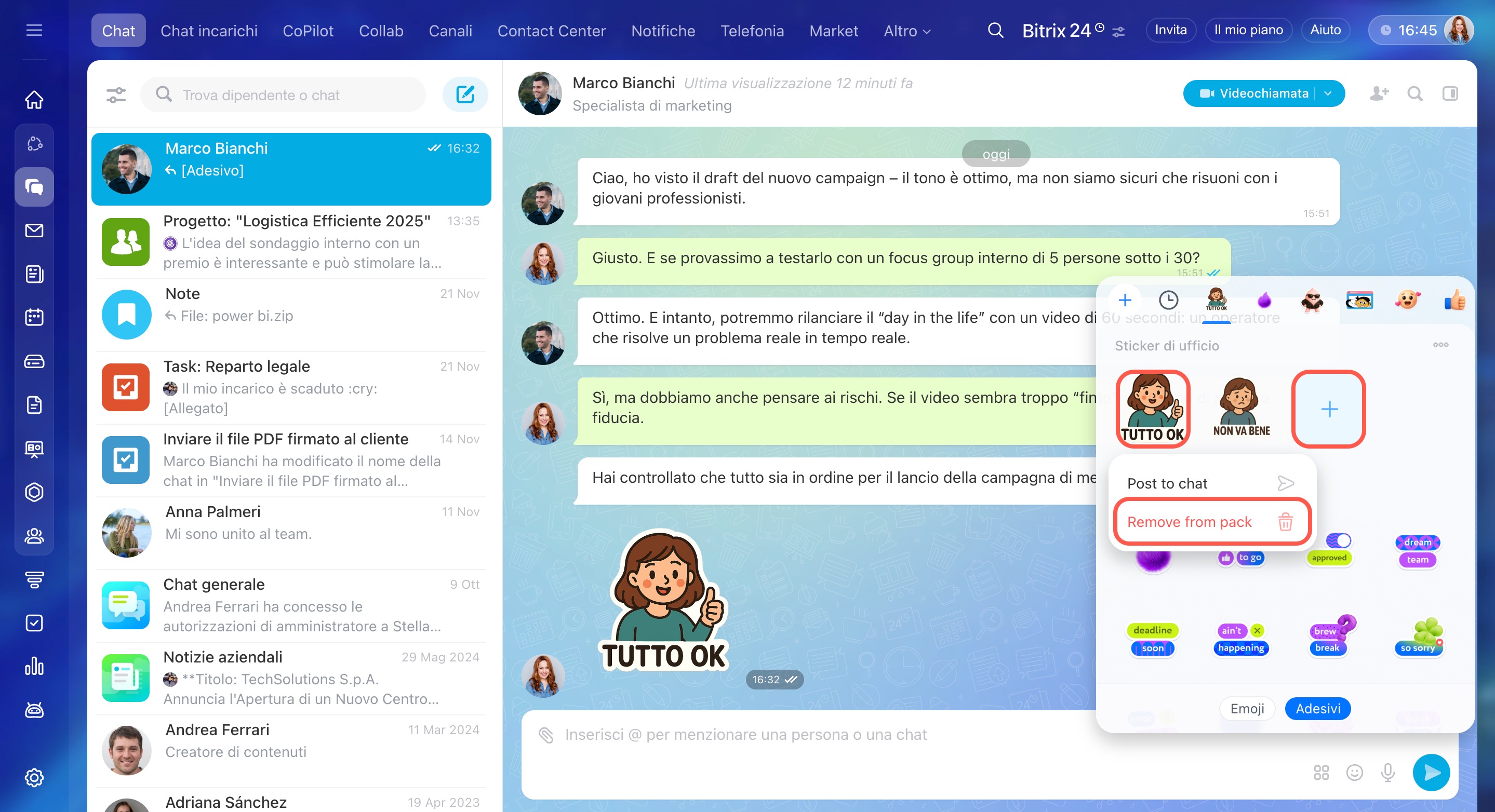Click the Trova dipendente o chat field
This screenshot has height=812, width=1495.
coord(284,94)
